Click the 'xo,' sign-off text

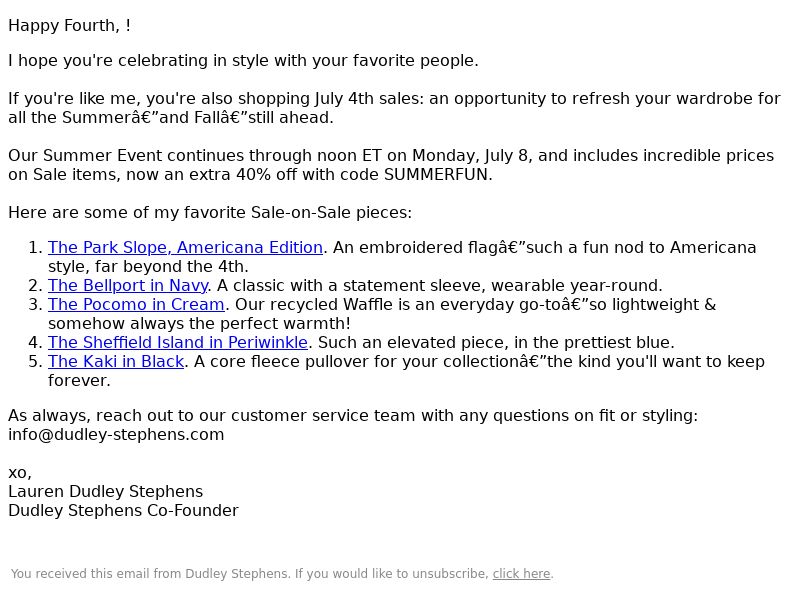(20, 473)
